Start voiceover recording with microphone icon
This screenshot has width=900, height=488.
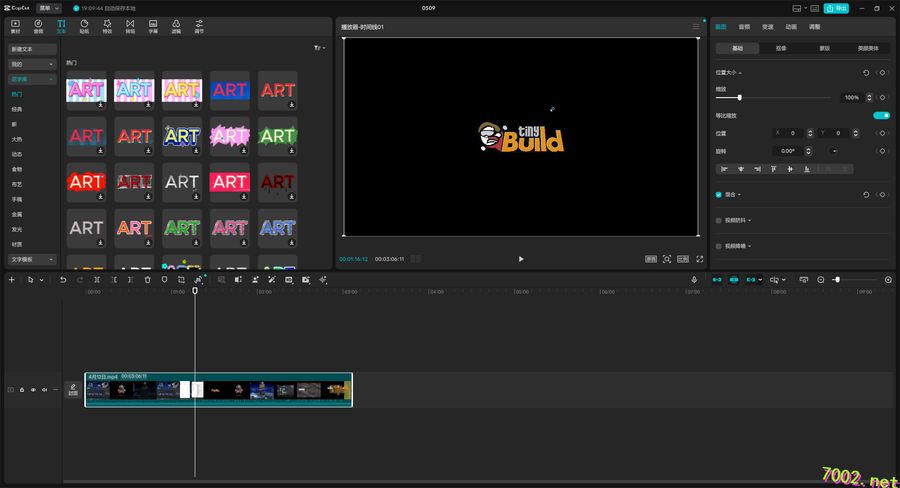(x=694, y=280)
